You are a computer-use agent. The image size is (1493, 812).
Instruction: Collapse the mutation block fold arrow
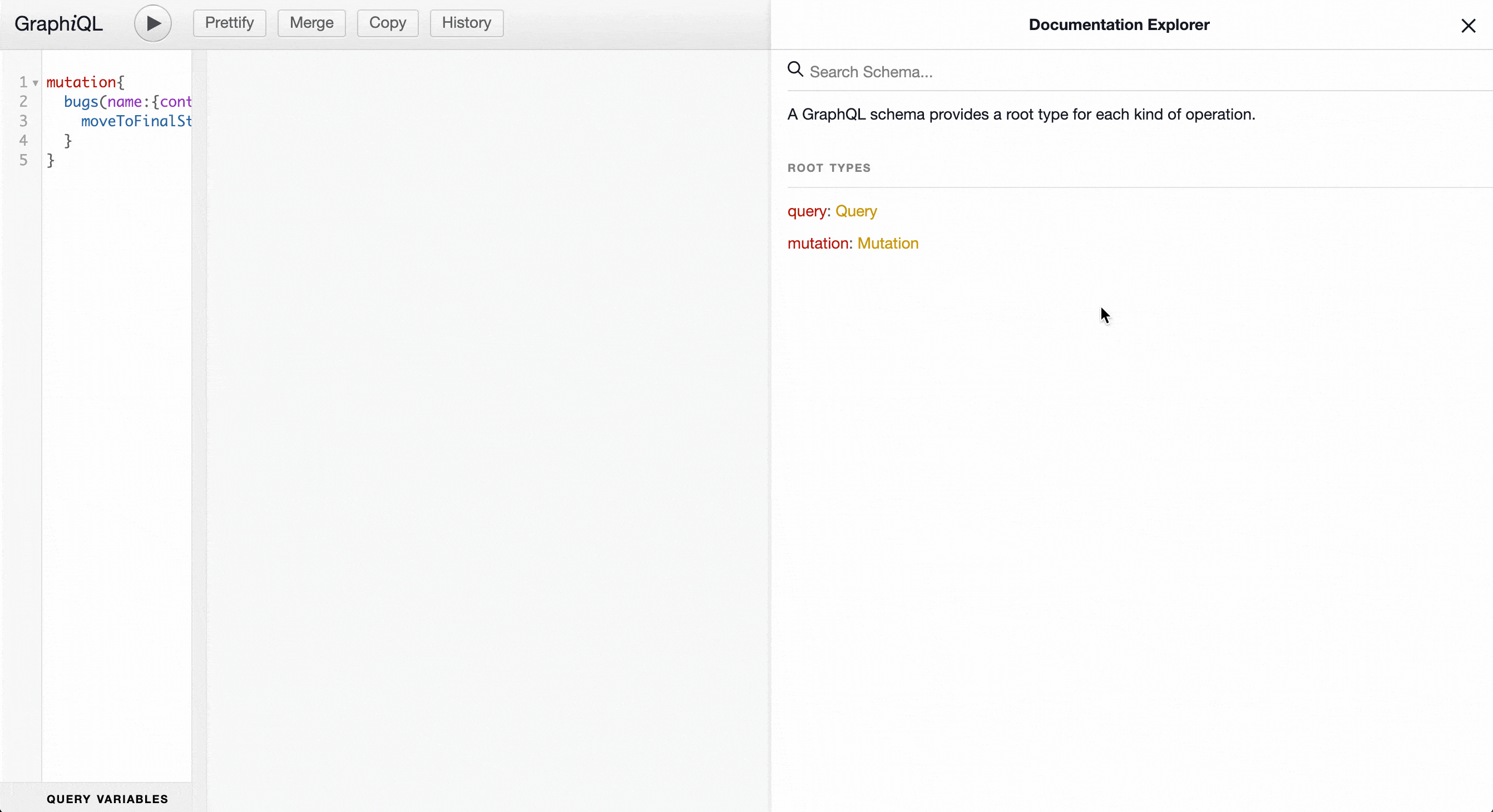pos(36,83)
